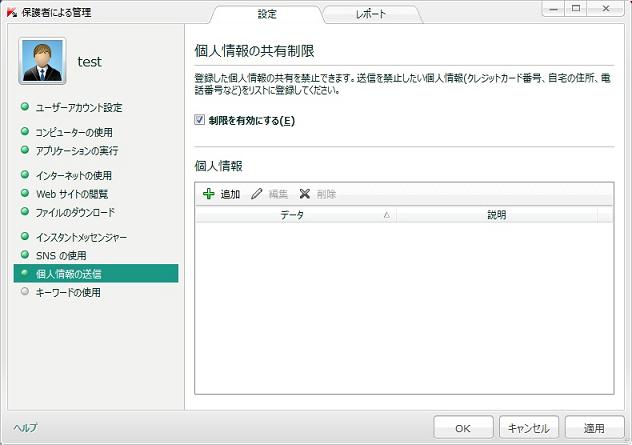Close the 保護者による管理 window

606,9
